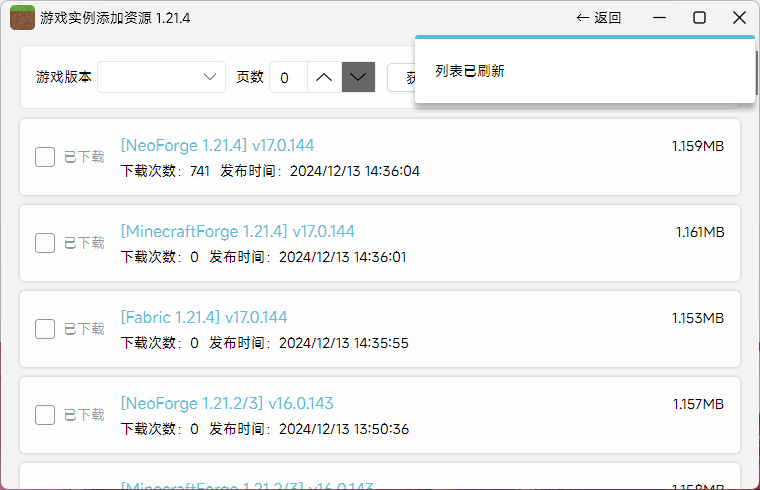Go back using the 返回 arrow button
This screenshot has width=760, height=490.
(x=599, y=17)
